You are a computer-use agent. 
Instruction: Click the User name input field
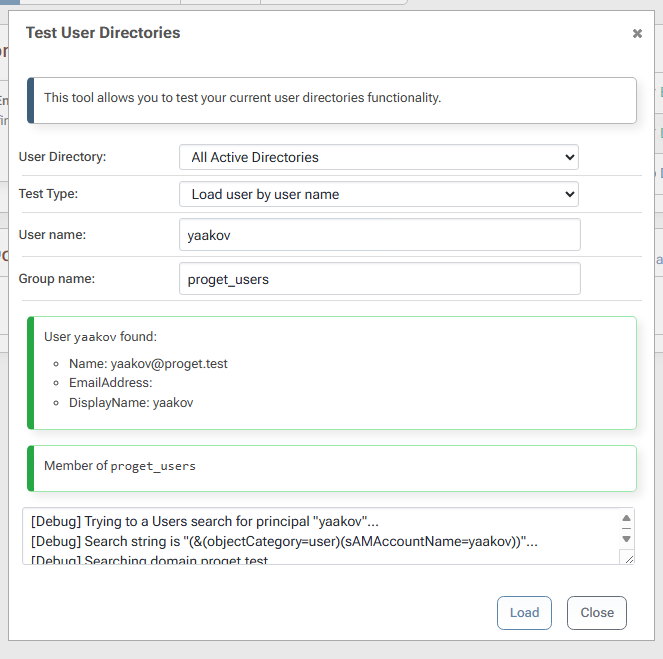[379, 235]
